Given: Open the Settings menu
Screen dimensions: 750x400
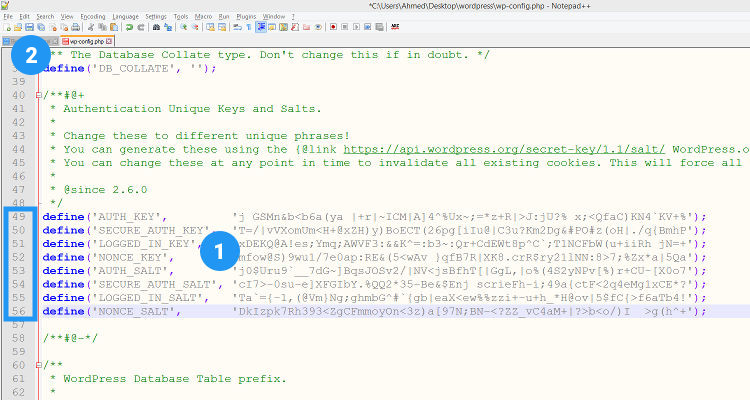Looking at the screenshot, I should click(x=156, y=17).
